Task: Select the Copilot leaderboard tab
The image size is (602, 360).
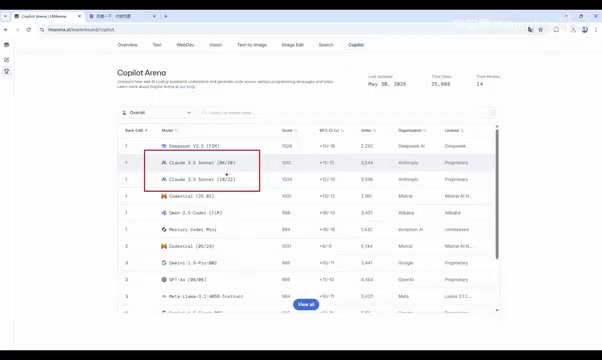Action: pyautogui.click(x=356, y=45)
